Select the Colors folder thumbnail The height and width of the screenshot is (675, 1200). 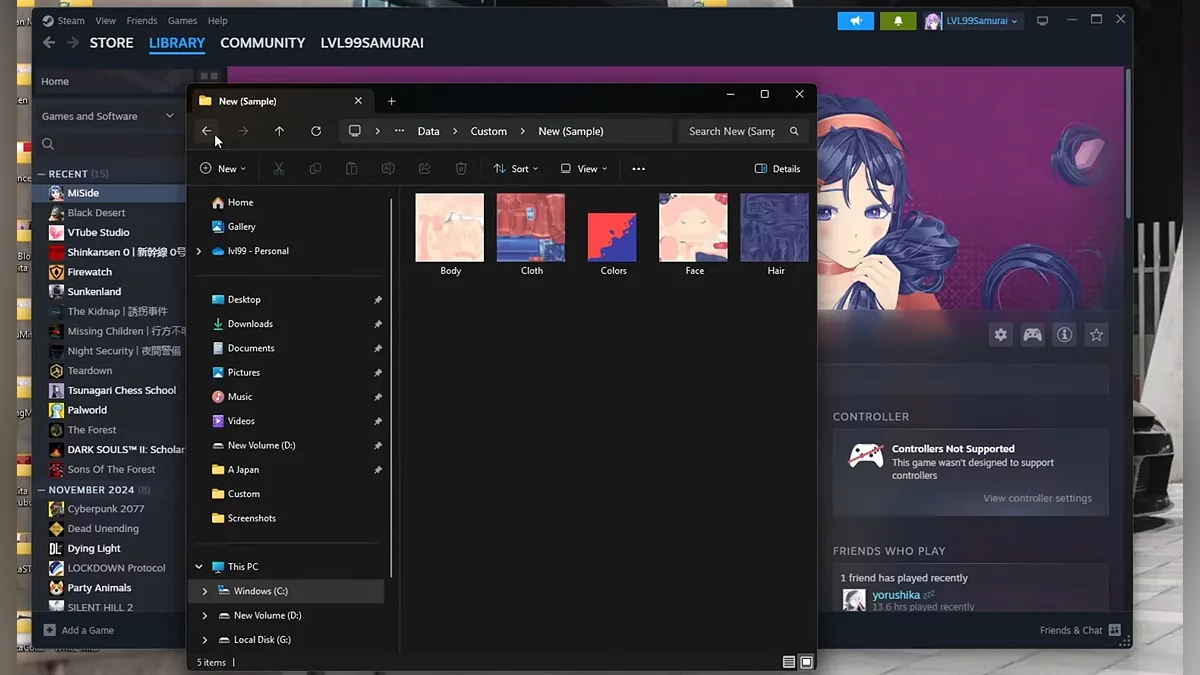(x=613, y=235)
